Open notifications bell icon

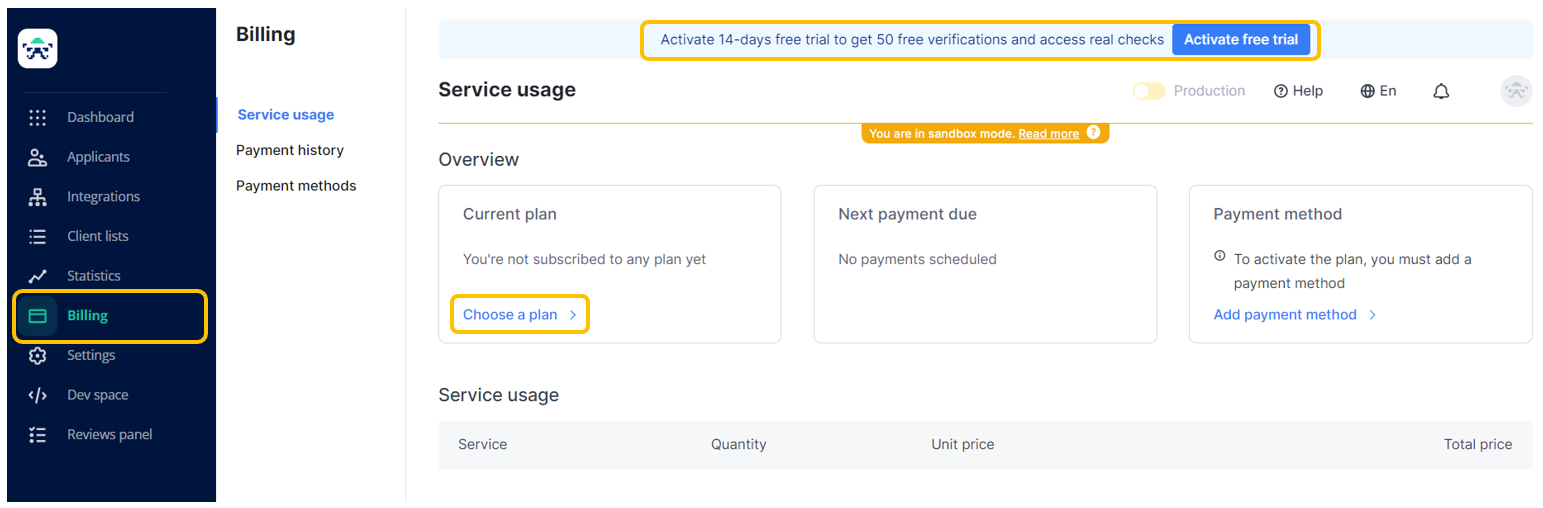click(1441, 91)
